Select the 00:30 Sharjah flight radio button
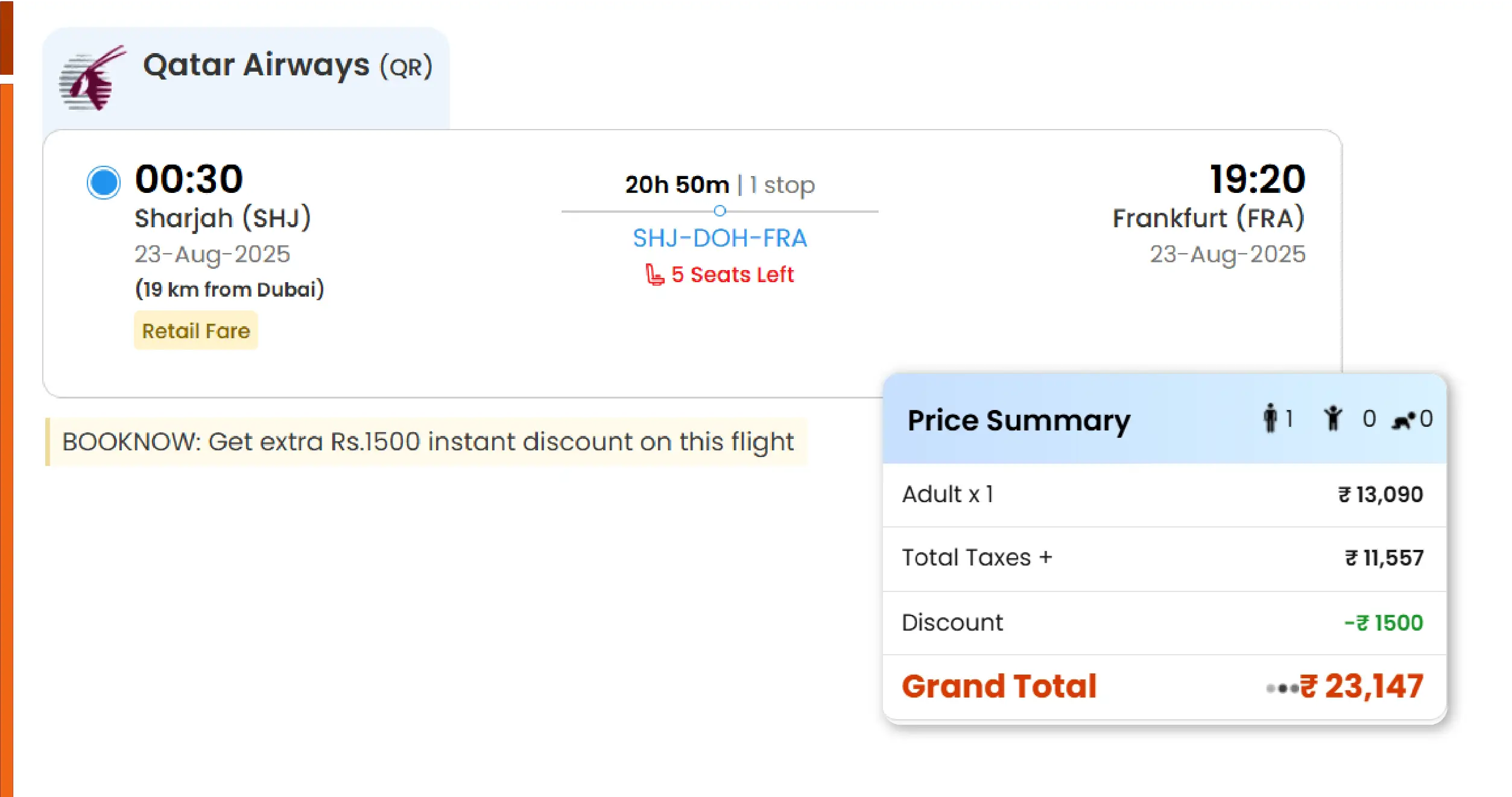Image resolution: width=1512 pixels, height=797 pixels. 104,182
